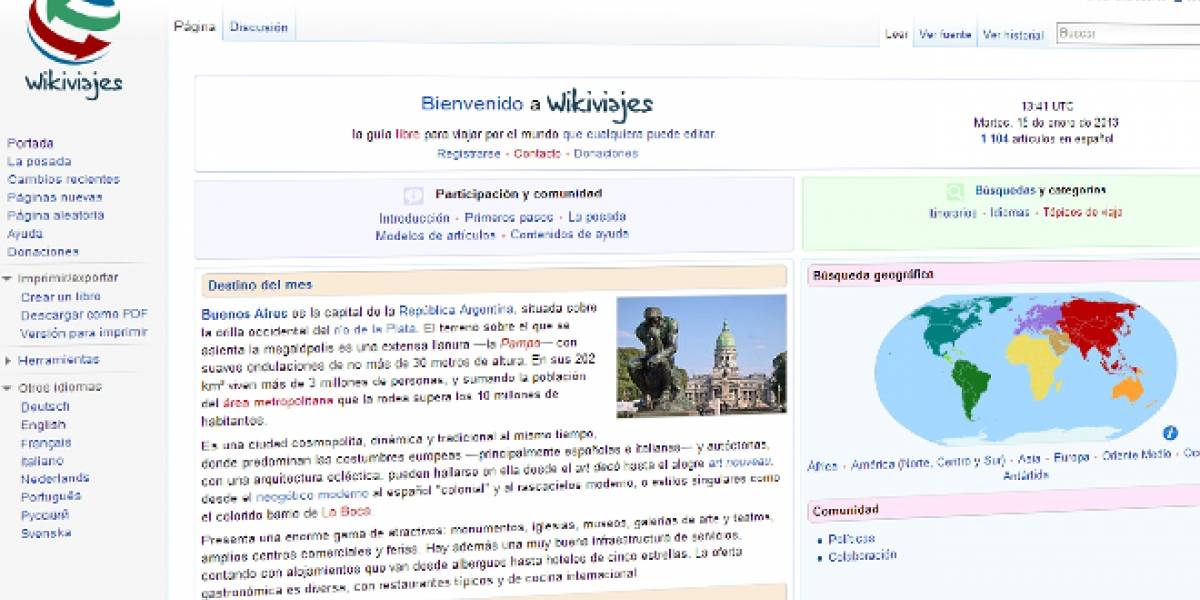The width and height of the screenshot is (1200, 600).
Task: Open La posada sidebar link
Action: pyautogui.click(x=39, y=161)
